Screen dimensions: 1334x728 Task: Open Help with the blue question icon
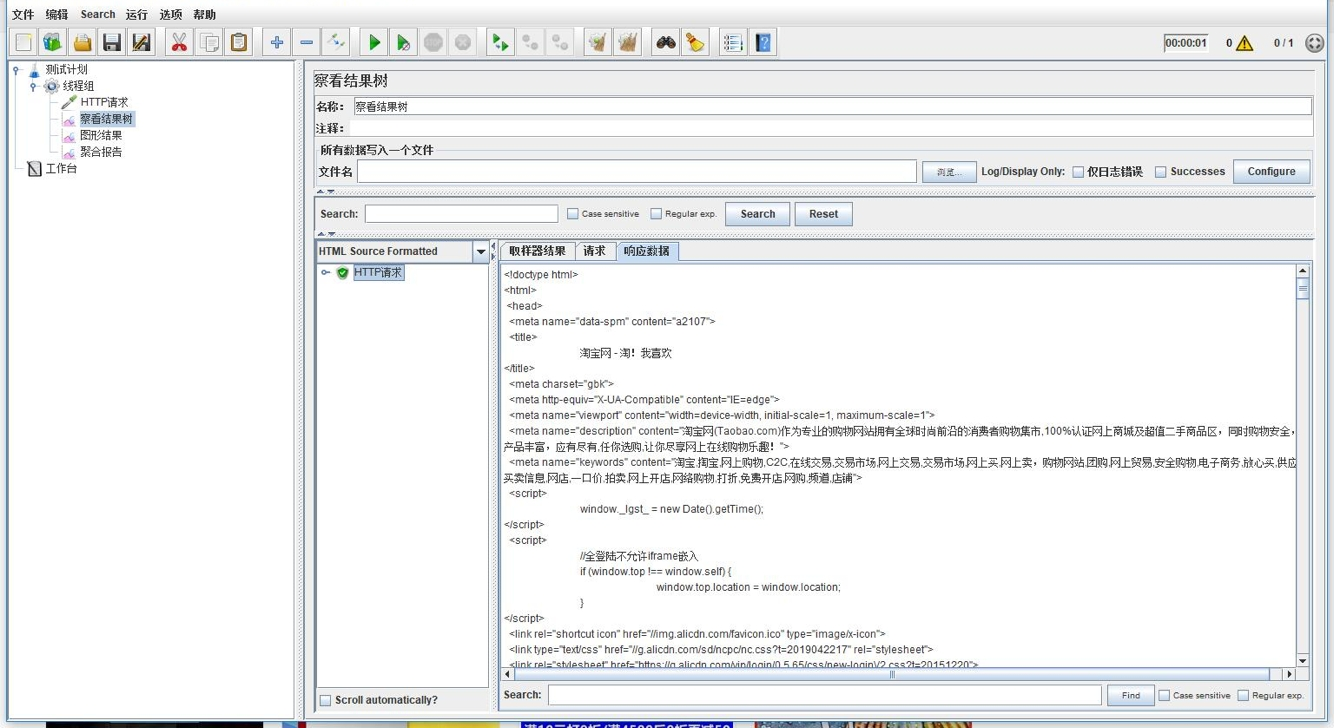[x=763, y=42]
